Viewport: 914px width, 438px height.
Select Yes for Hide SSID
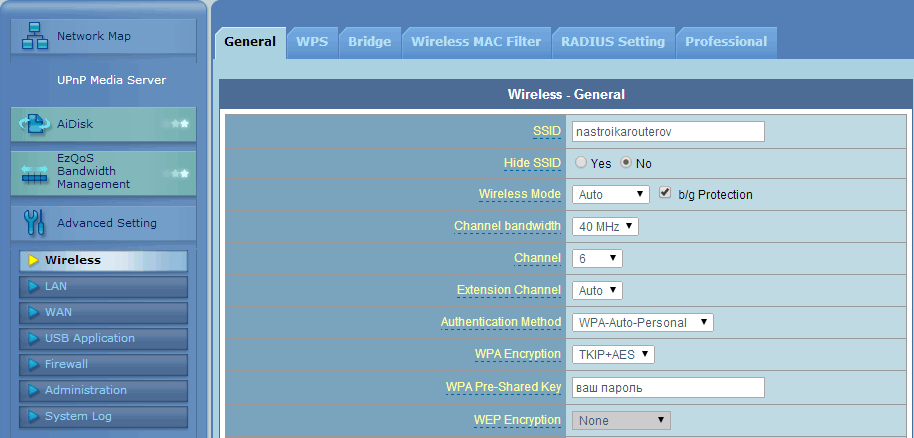tap(581, 163)
